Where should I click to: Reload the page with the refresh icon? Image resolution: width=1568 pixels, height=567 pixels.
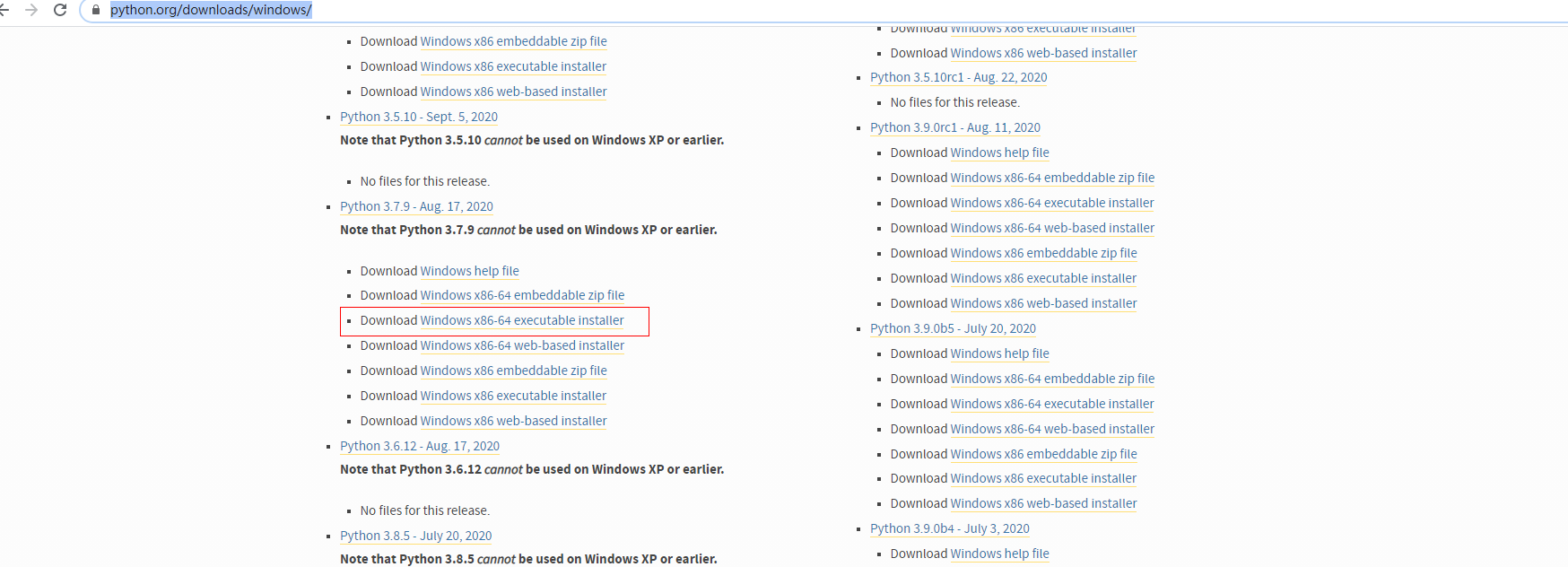[x=60, y=10]
